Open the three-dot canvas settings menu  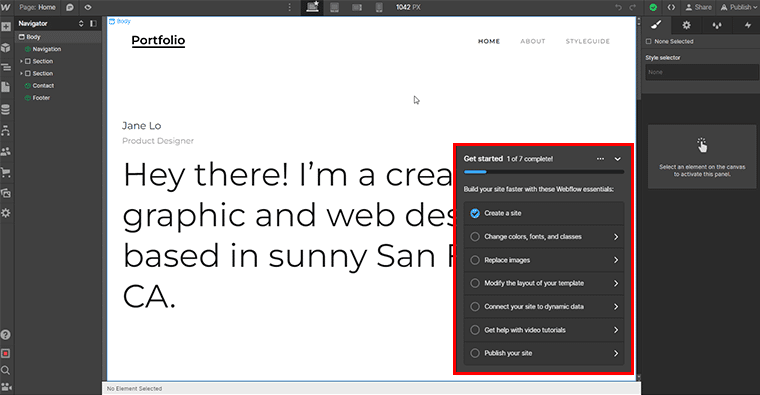[290, 7]
